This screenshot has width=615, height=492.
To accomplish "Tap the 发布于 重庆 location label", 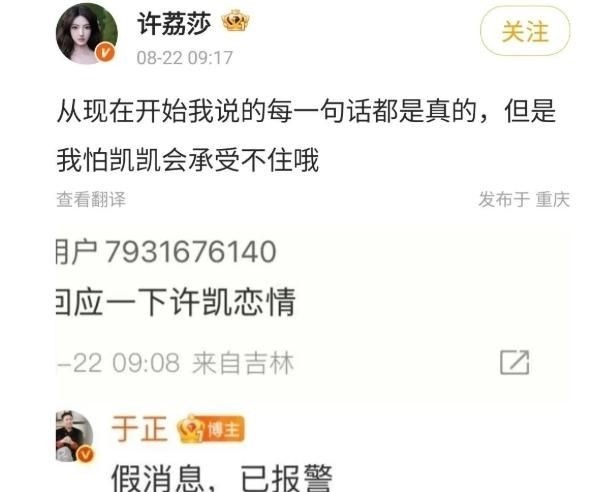I will pyautogui.click(x=524, y=199).
